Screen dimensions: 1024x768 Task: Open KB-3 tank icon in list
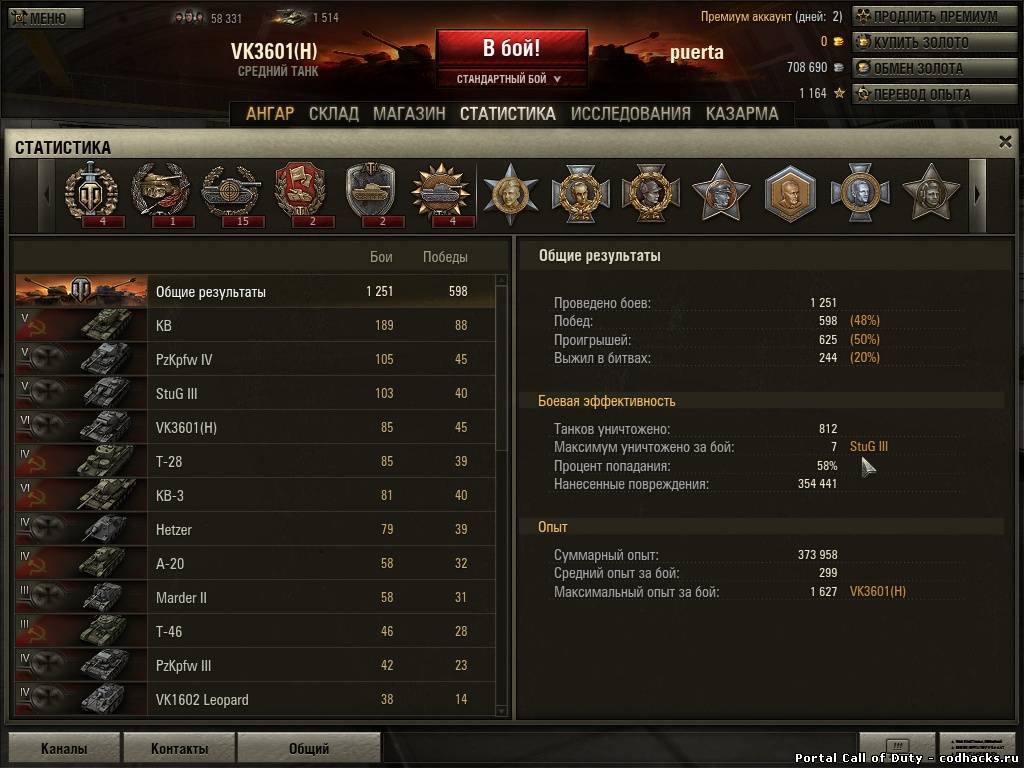82,495
